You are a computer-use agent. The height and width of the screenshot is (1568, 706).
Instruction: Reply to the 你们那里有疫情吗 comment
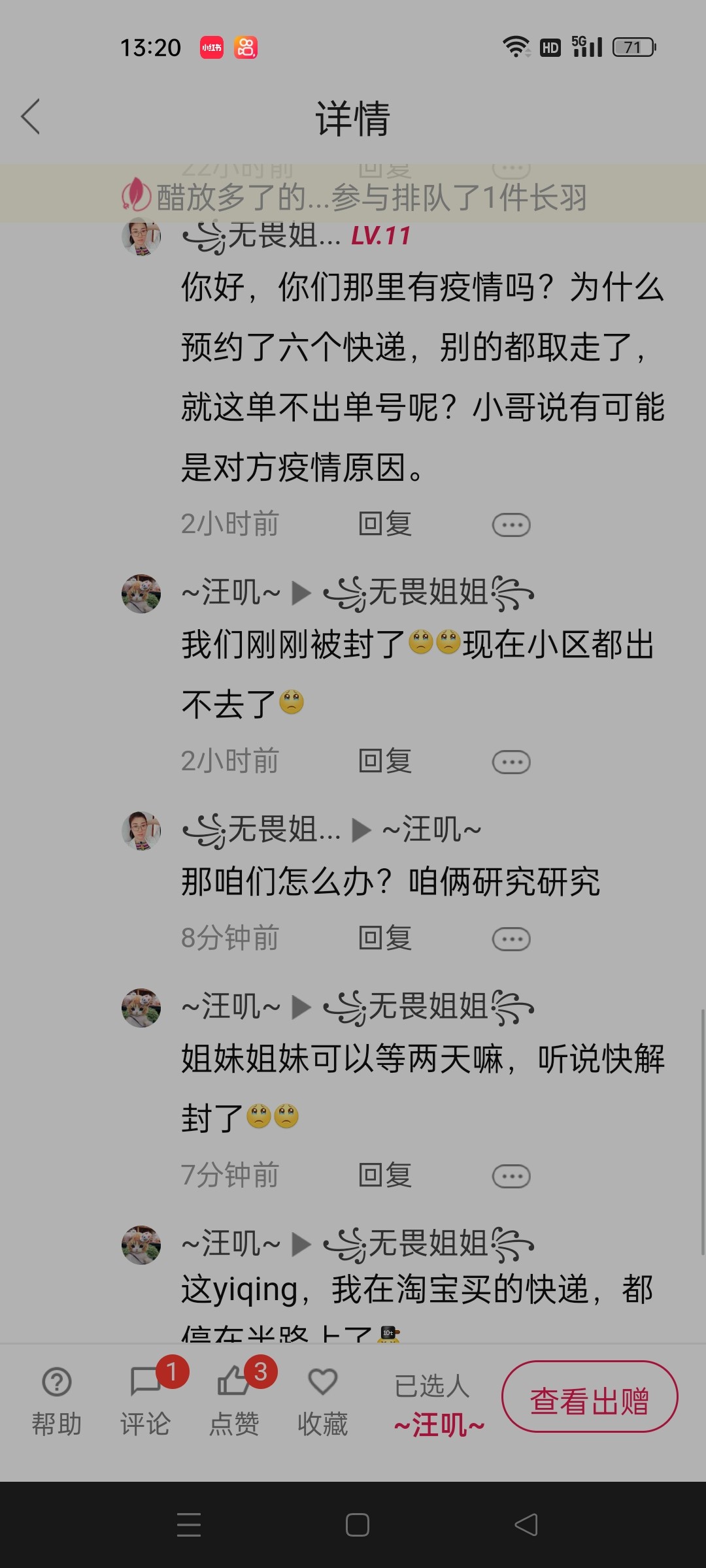tap(384, 524)
